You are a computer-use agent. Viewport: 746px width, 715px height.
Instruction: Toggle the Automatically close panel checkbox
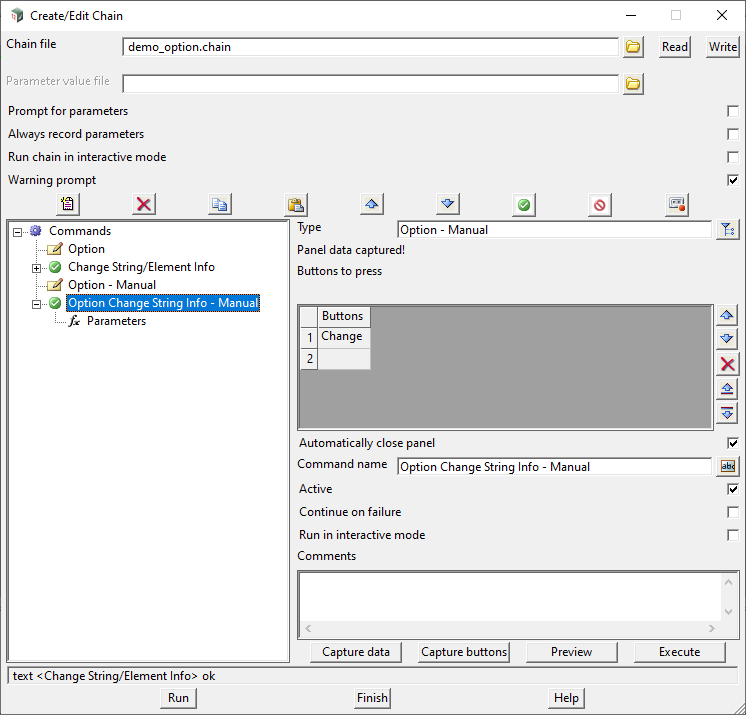[x=733, y=443]
